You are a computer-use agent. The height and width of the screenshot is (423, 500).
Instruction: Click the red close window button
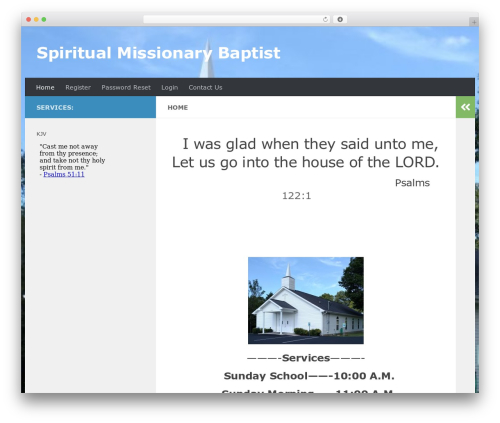(x=29, y=20)
